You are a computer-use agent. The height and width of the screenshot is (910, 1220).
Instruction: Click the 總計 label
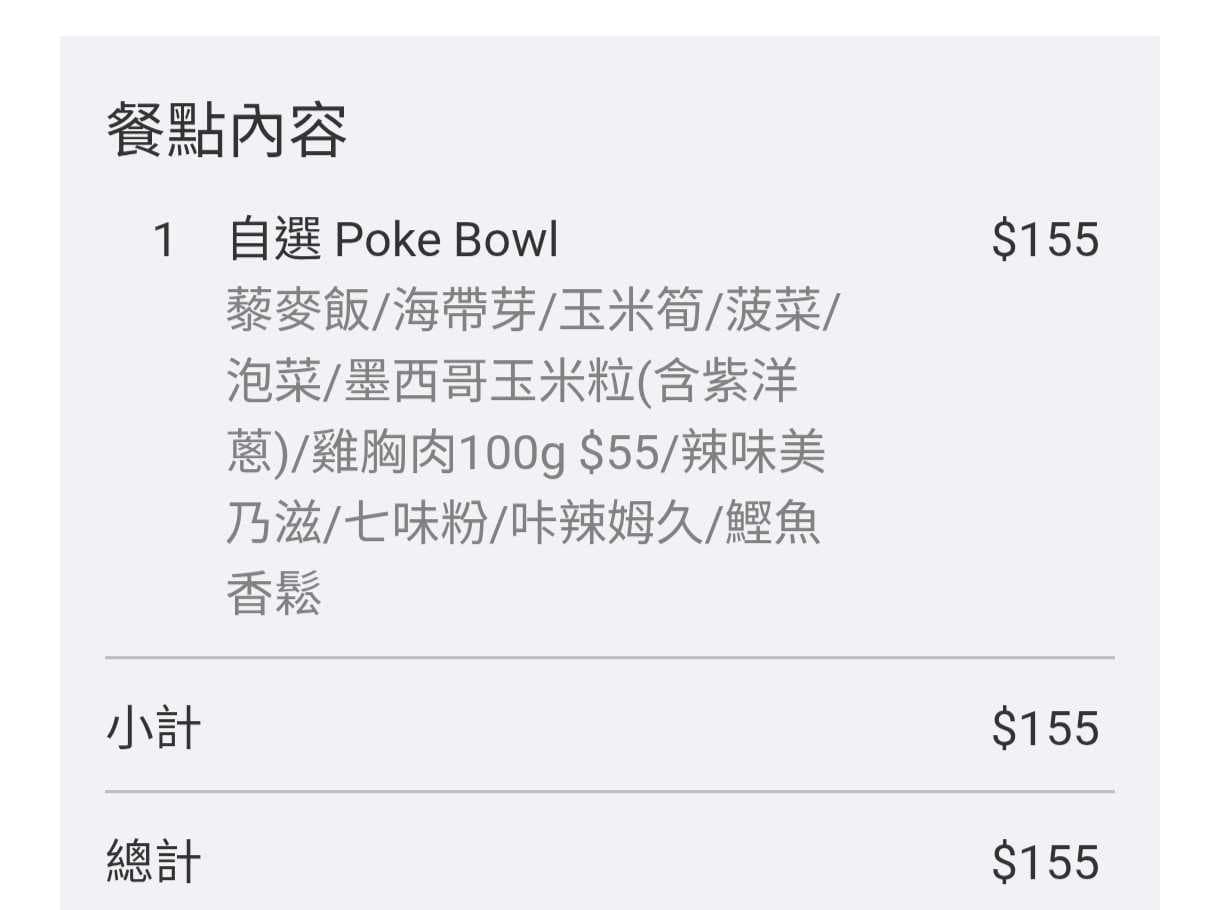[x=153, y=862]
